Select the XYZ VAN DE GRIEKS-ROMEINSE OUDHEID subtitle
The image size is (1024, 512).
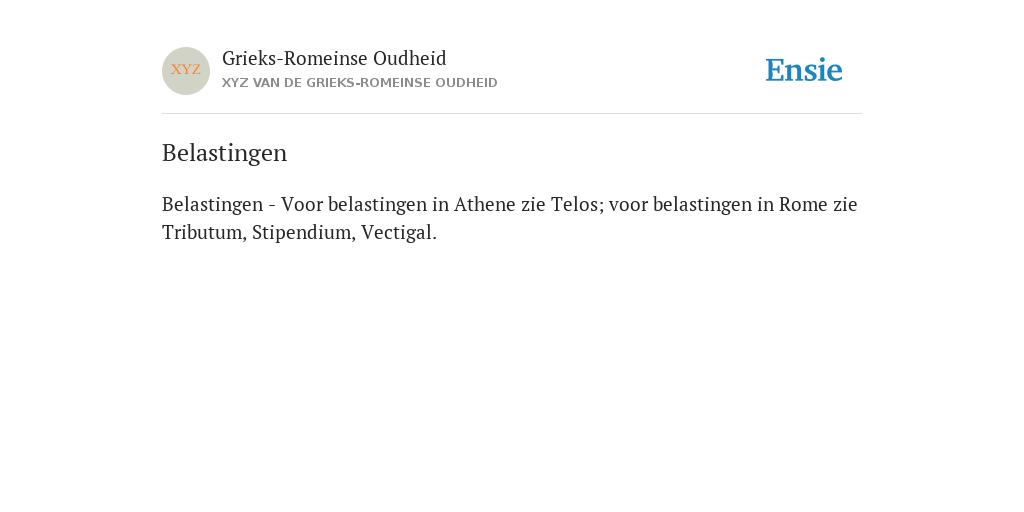(x=360, y=83)
